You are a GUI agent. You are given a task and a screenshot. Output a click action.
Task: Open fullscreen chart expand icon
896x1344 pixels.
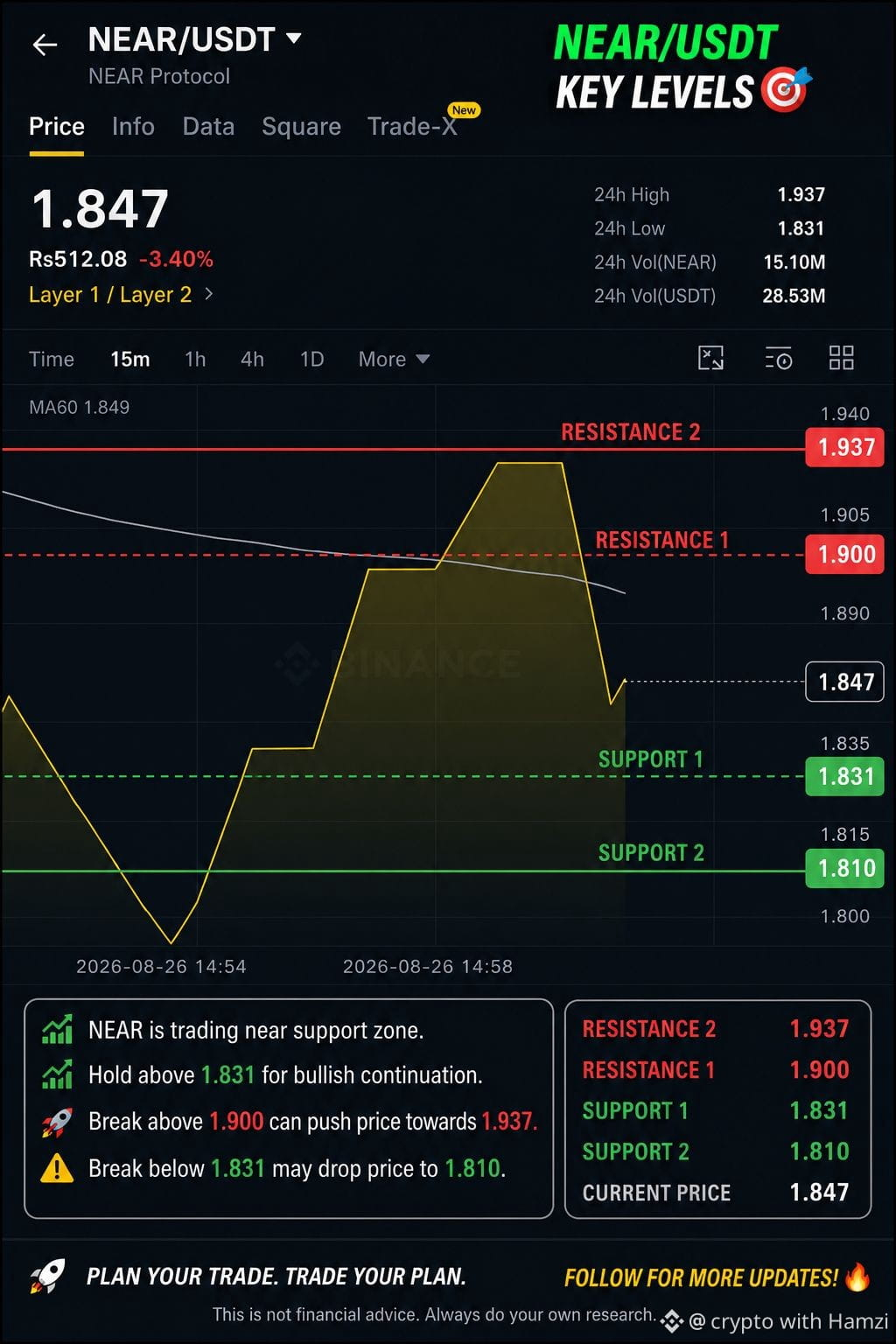pyautogui.click(x=710, y=358)
